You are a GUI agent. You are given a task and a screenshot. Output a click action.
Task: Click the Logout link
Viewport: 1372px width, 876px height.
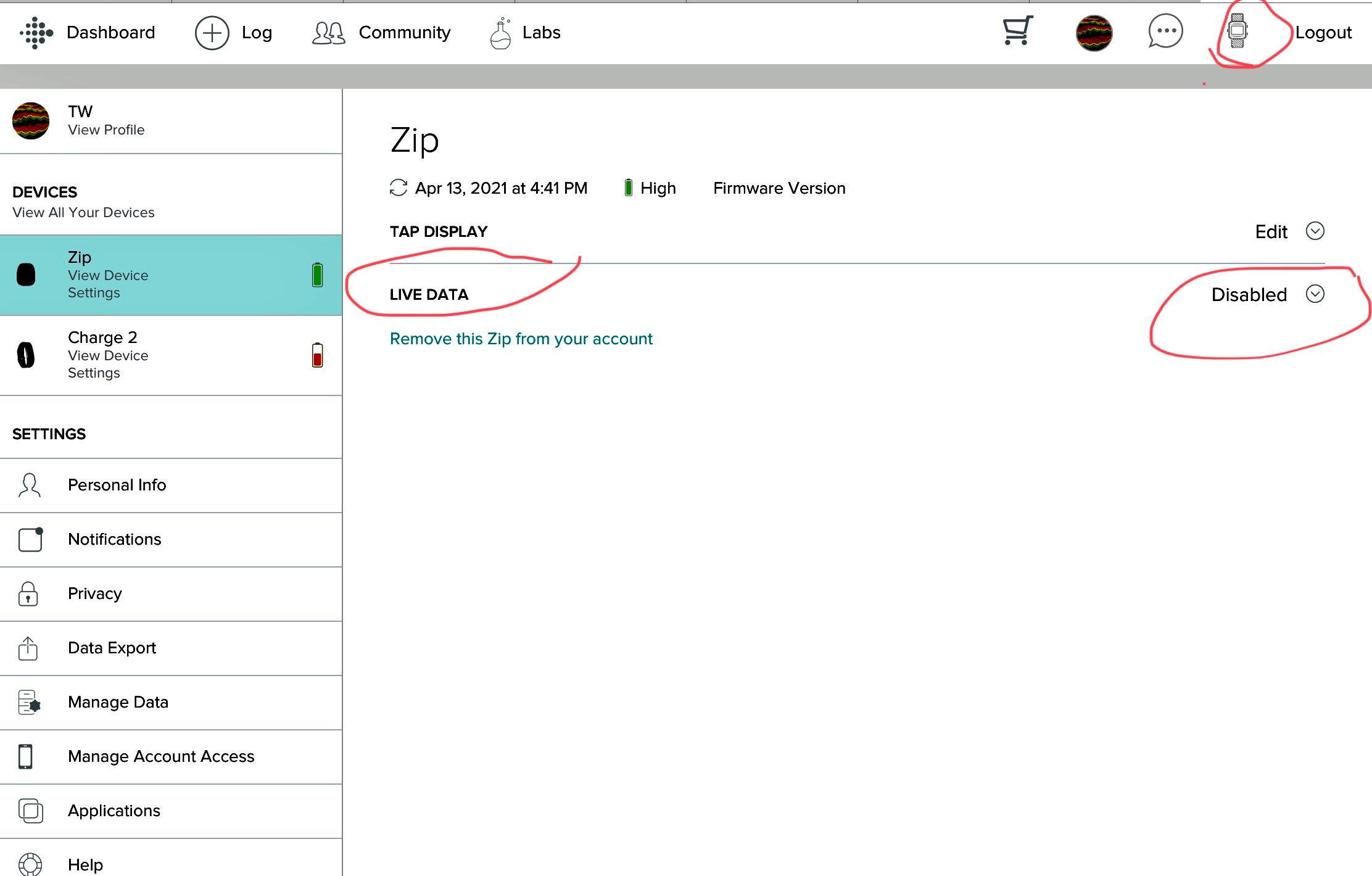(x=1323, y=32)
